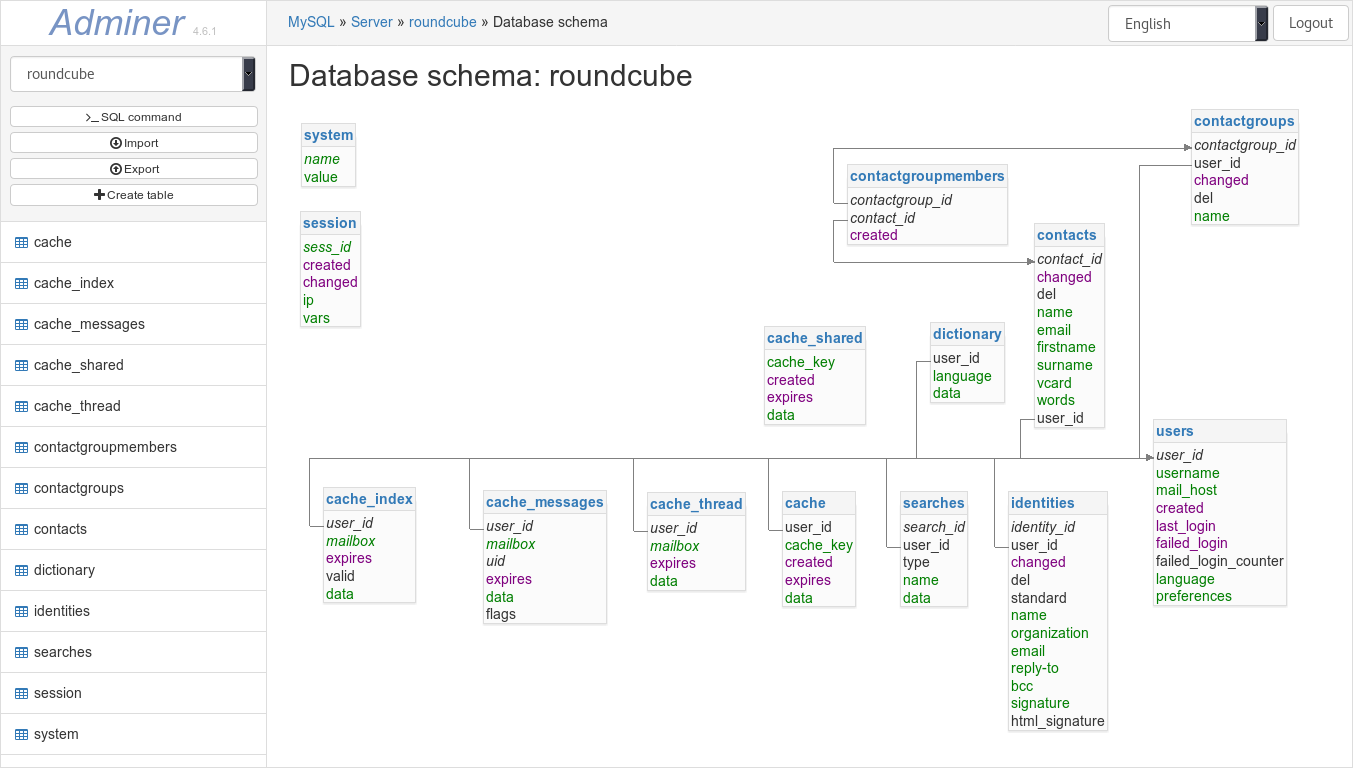Viewport: 1353px width, 768px height.
Task: Select the session table in the sidebar
Action: (x=57, y=693)
